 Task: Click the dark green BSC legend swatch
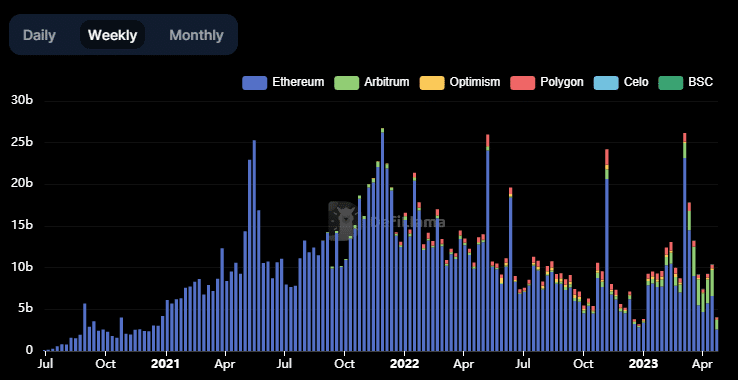[x=671, y=82]
